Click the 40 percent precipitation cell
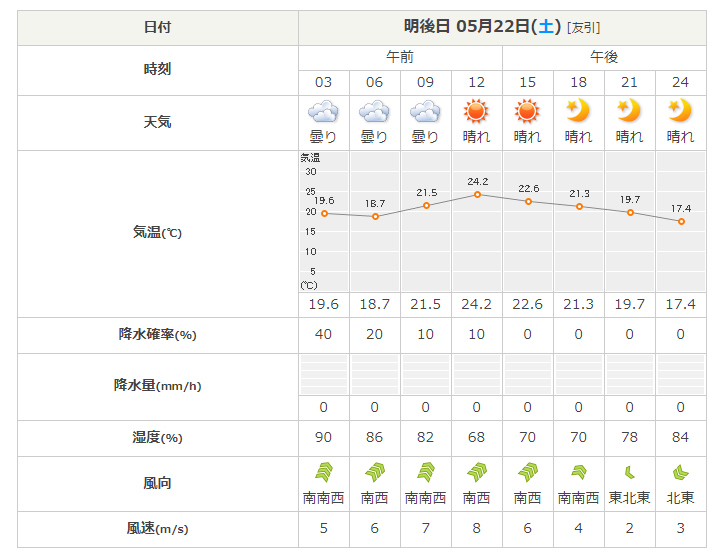Image resolution: width=712 pixels, height=558 pixels. [323, 335]
